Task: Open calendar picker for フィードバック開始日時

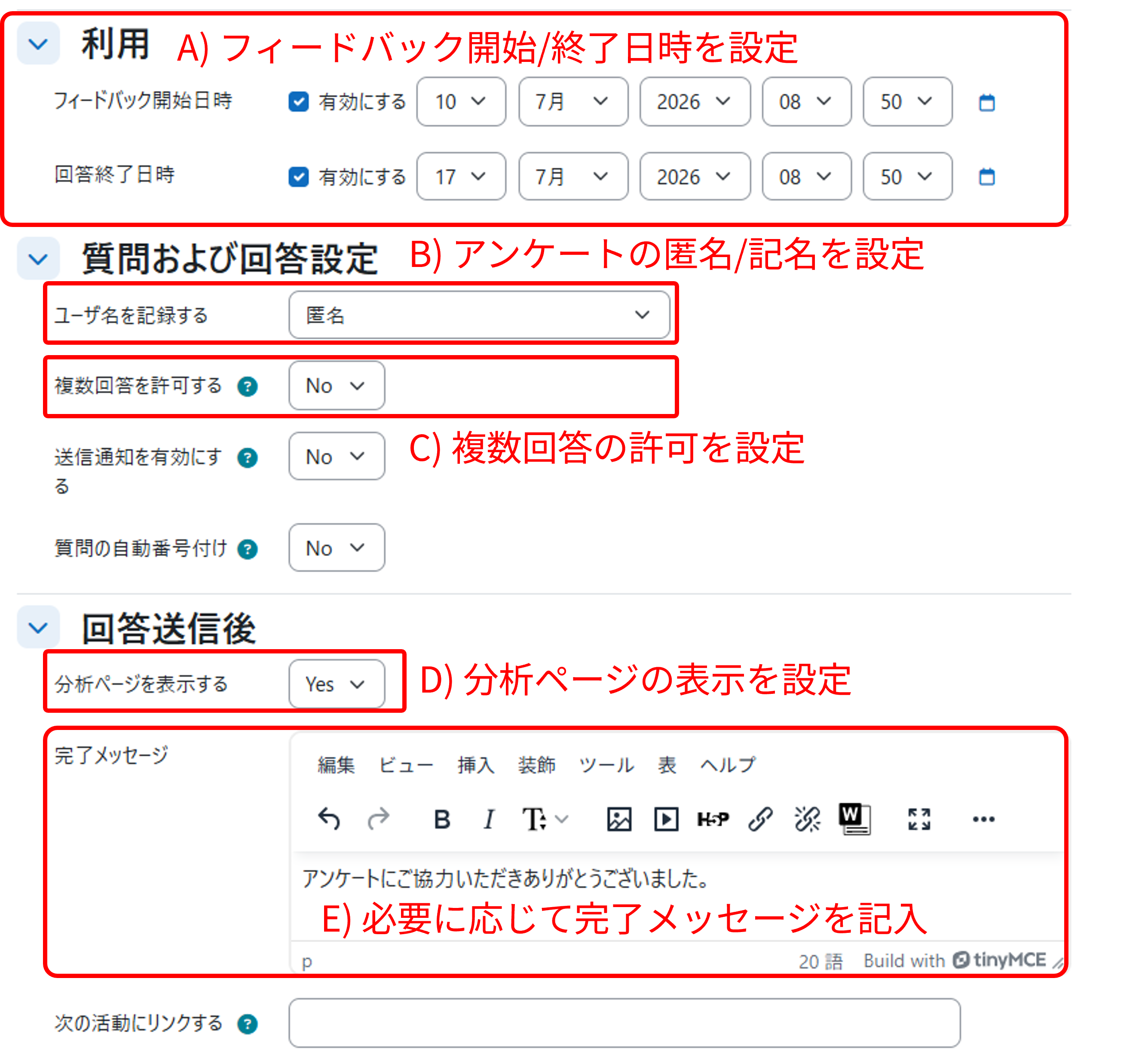Action: 987,102
